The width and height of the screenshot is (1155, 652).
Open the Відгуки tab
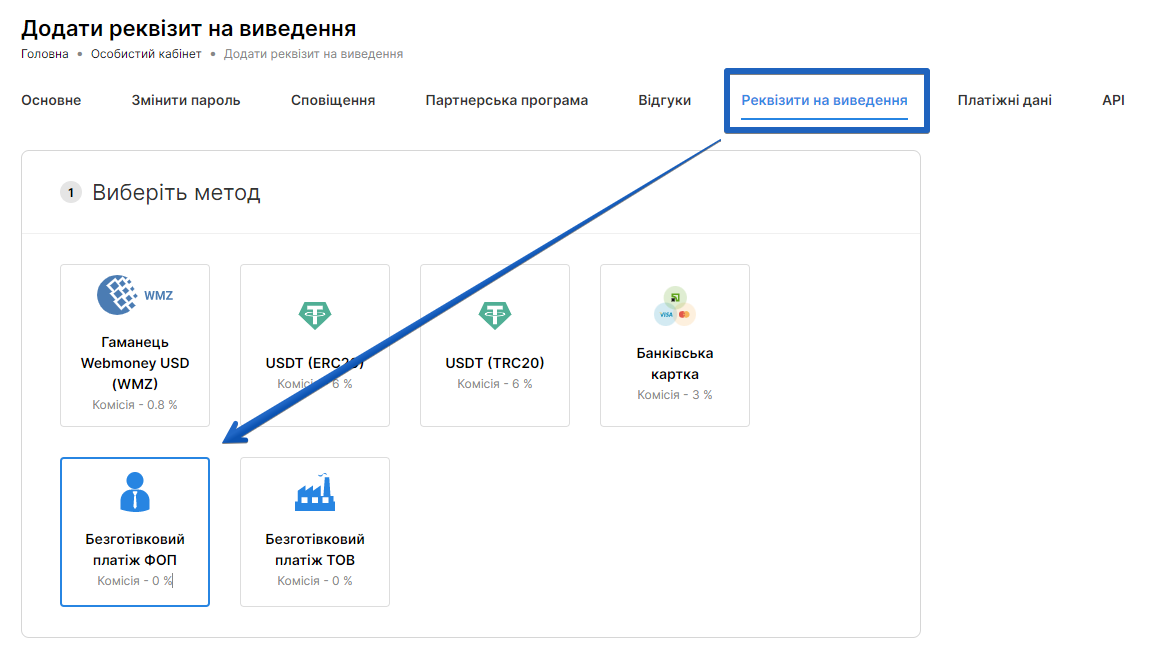pyautogui.click(x=664, y=100)
